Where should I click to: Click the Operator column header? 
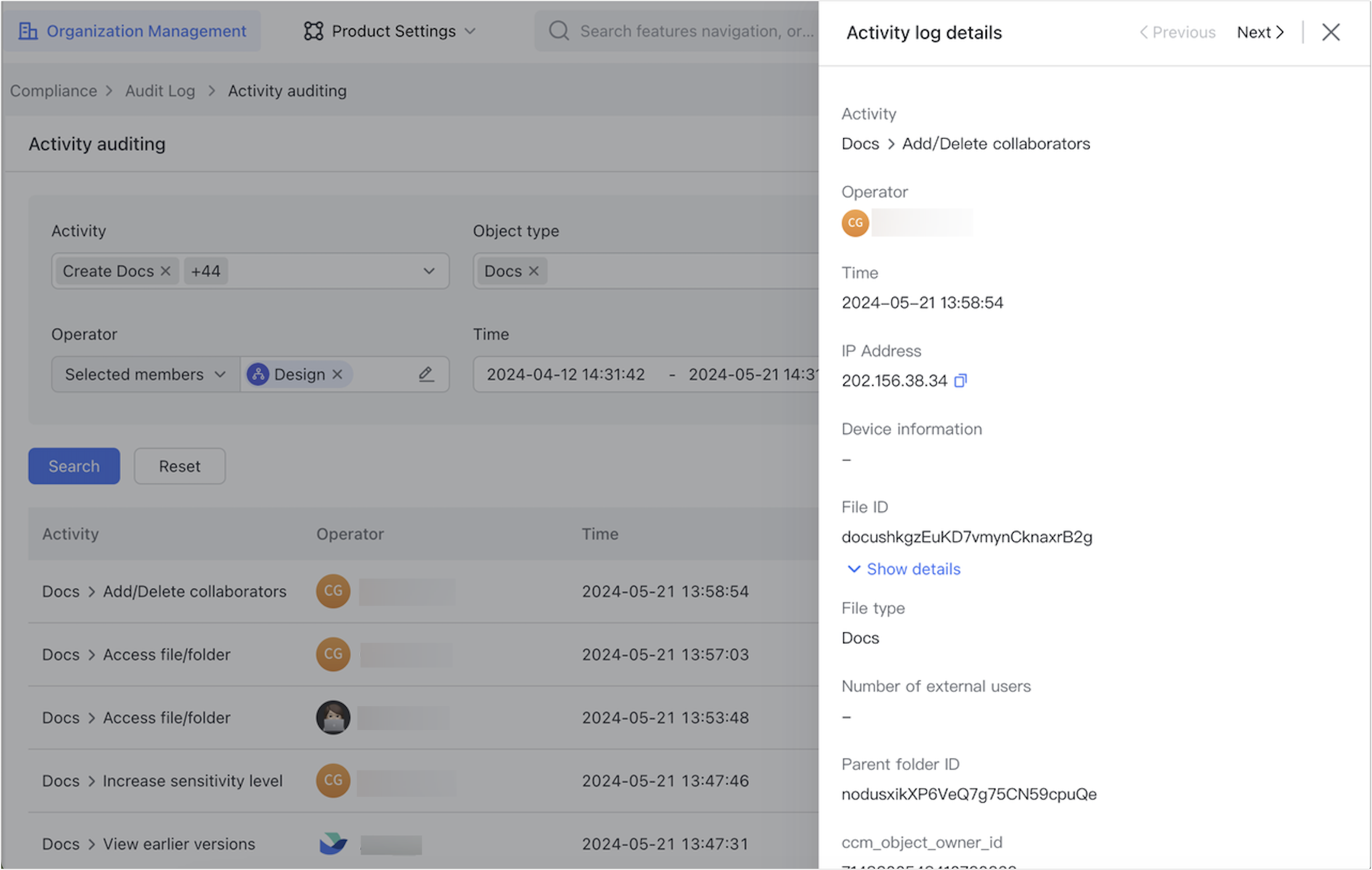coord(350,534)
